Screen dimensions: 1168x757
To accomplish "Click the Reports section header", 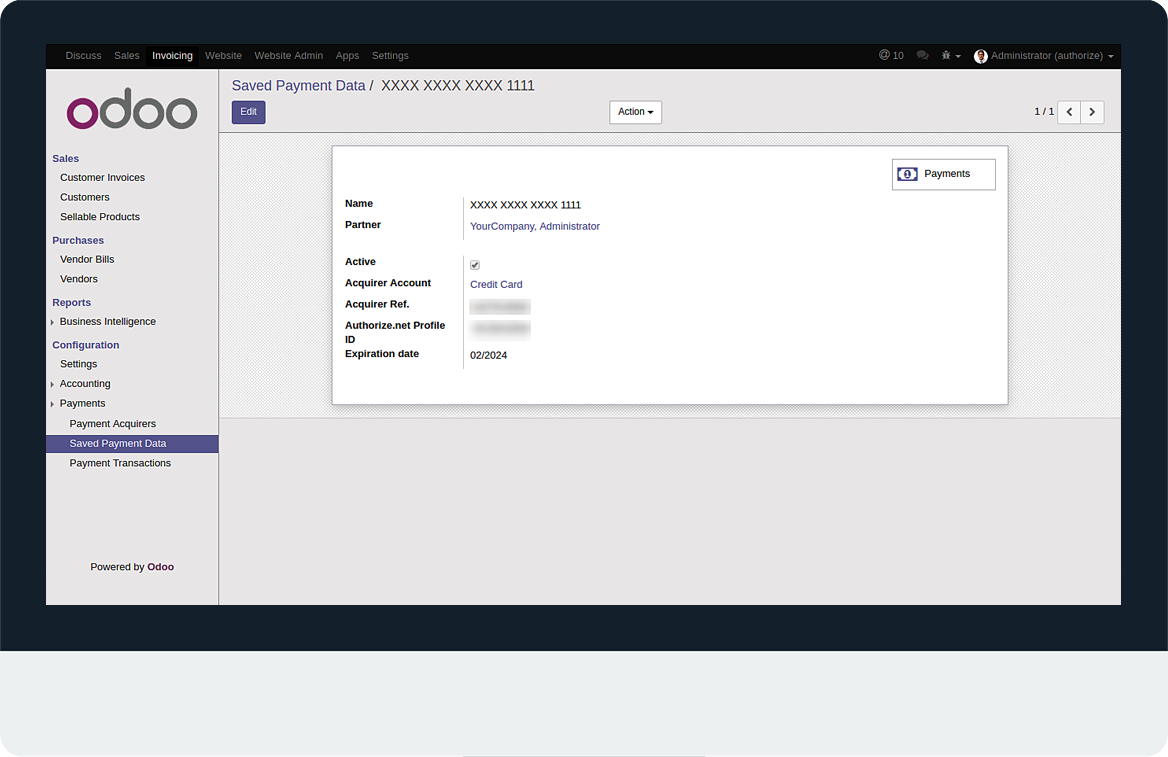I will pos(72,303).
